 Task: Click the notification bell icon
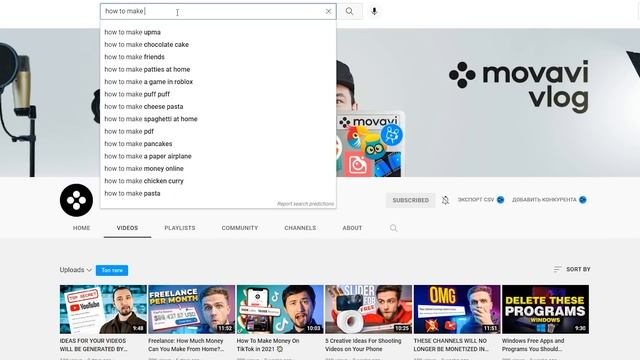tap(445, 200)
